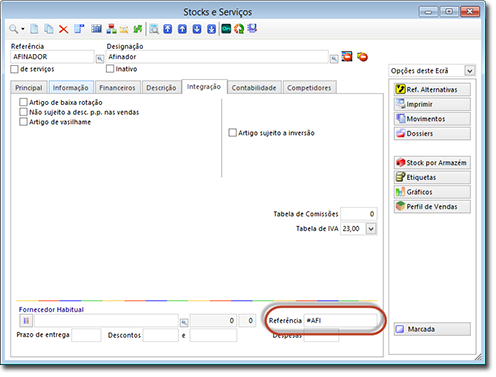Click the page with blue corner icon
Image resolution: width=496 pixels, height=377 pixels.
(x=79, y=29)
